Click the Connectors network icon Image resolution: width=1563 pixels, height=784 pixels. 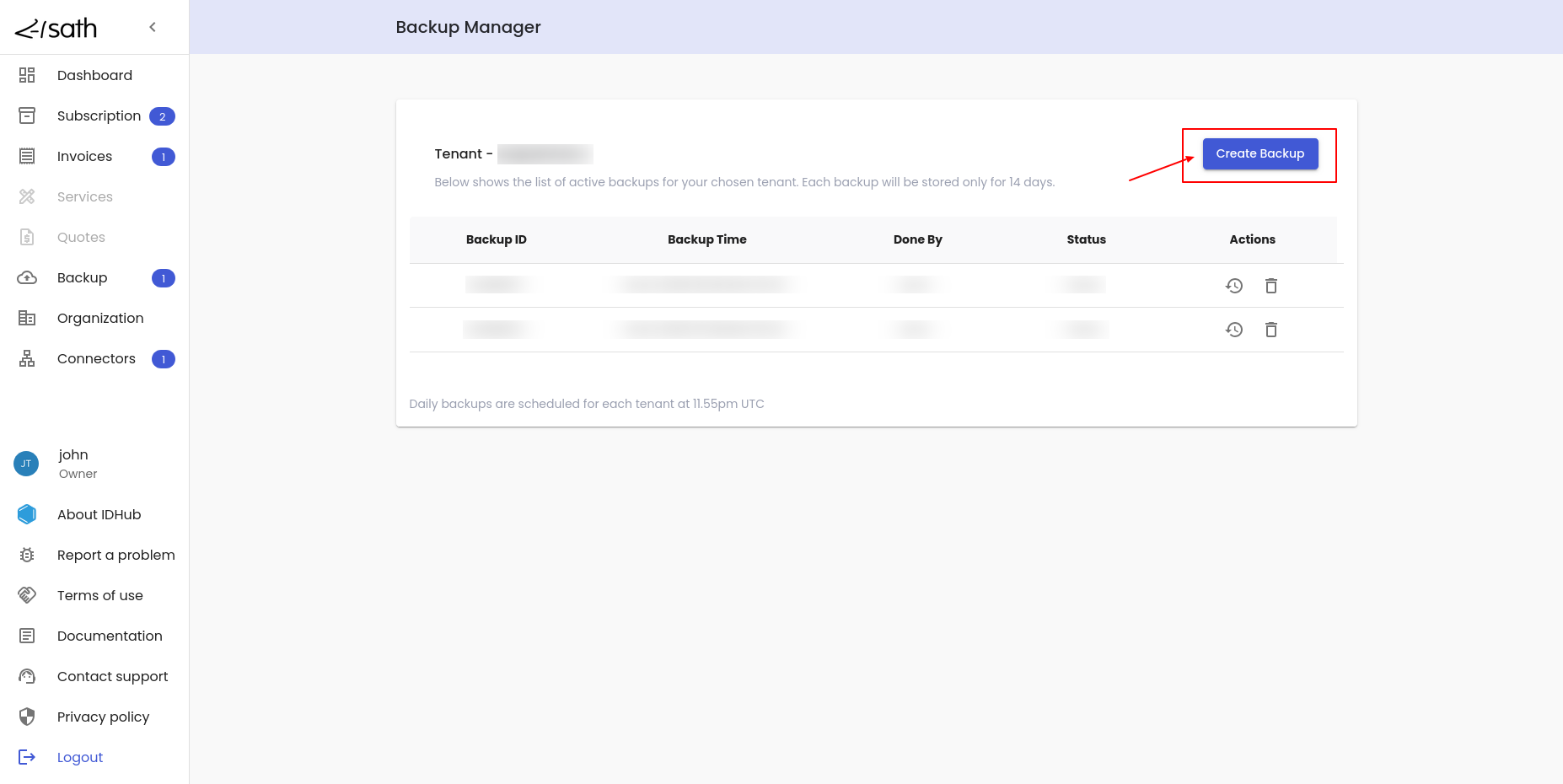(27, 358)
